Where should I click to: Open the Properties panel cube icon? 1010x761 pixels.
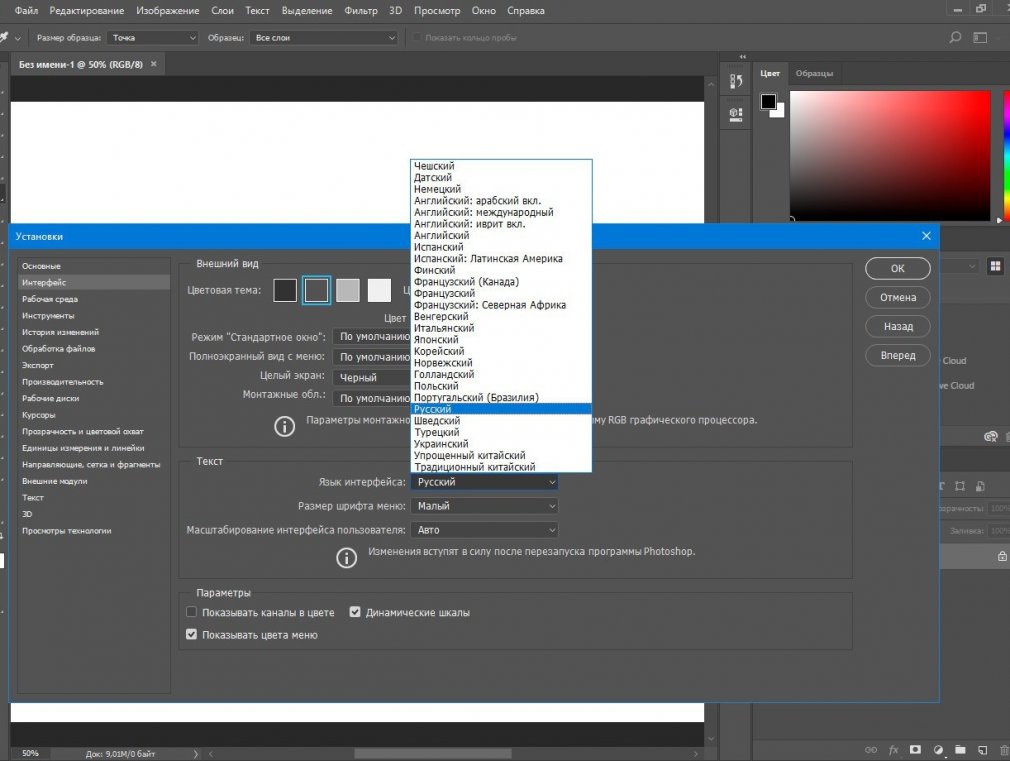pyautogui.click(x=736, y=115)
